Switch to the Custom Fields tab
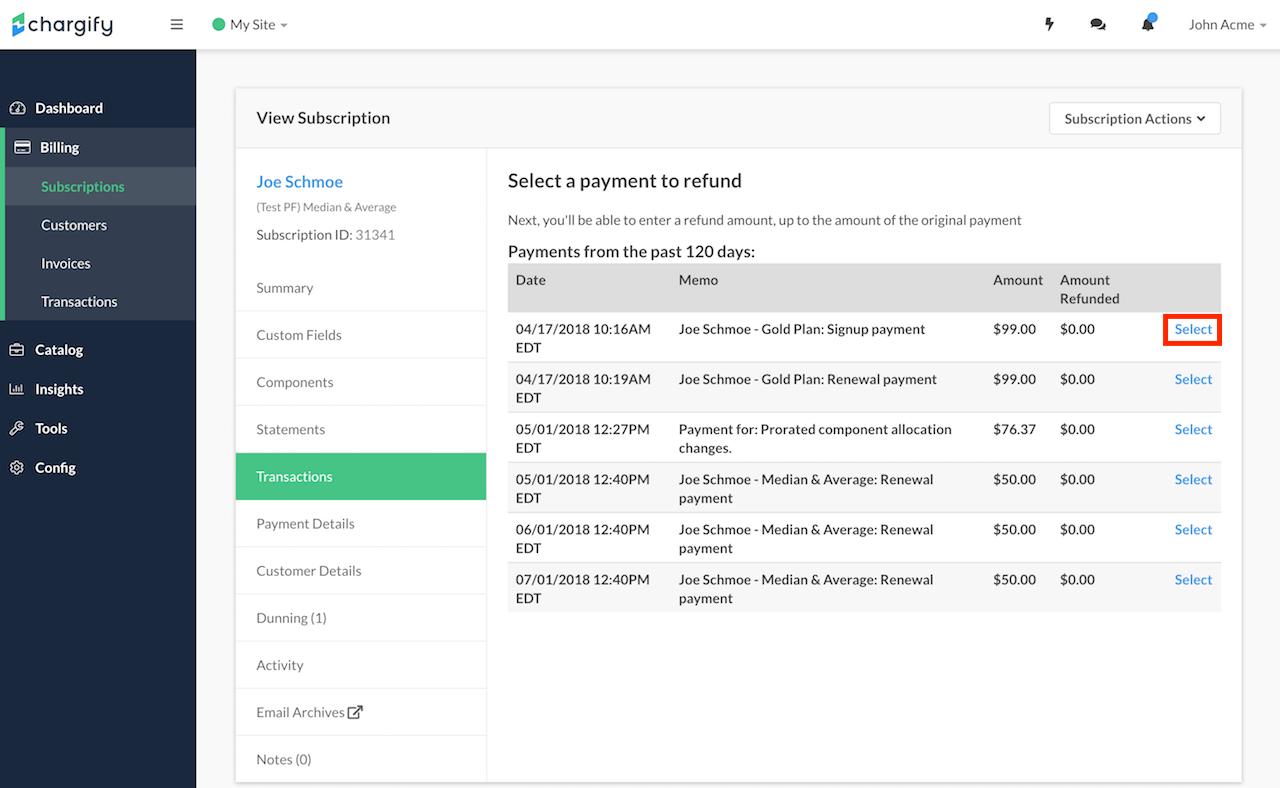 tap(361, 334)
